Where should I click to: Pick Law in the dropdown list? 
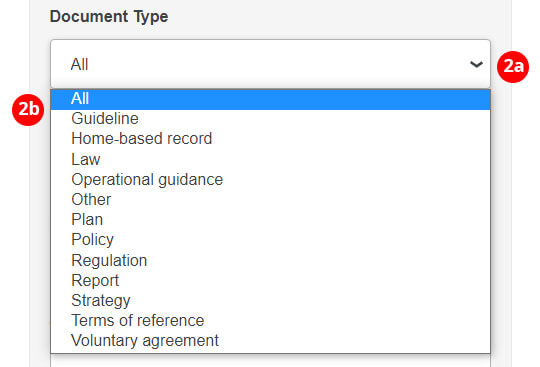270,159
